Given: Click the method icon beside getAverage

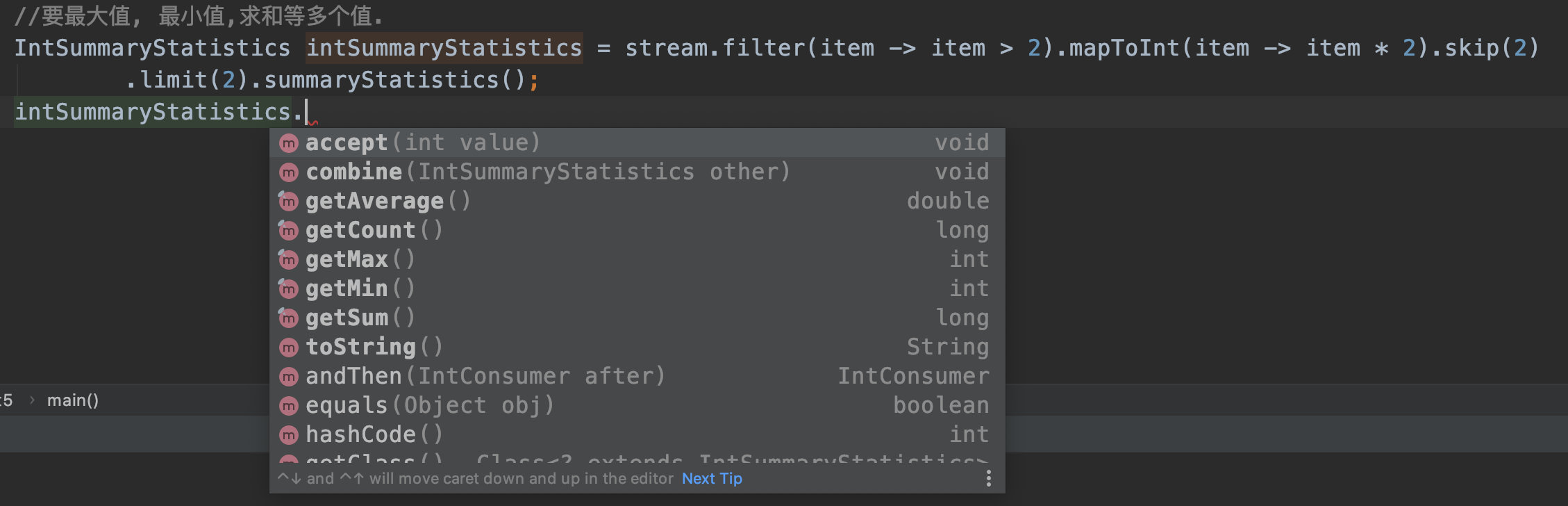Looking at the screenshot, I should (288, 202).
